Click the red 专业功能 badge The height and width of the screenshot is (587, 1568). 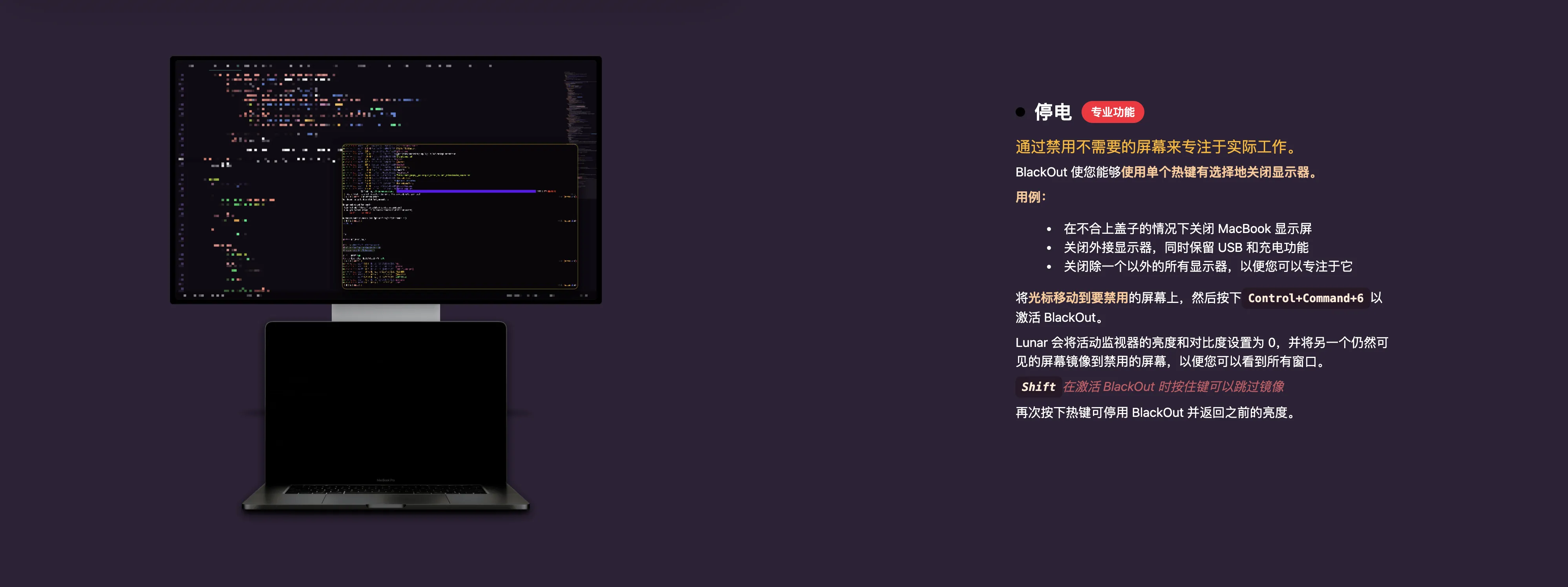(x=1112, y=112)
